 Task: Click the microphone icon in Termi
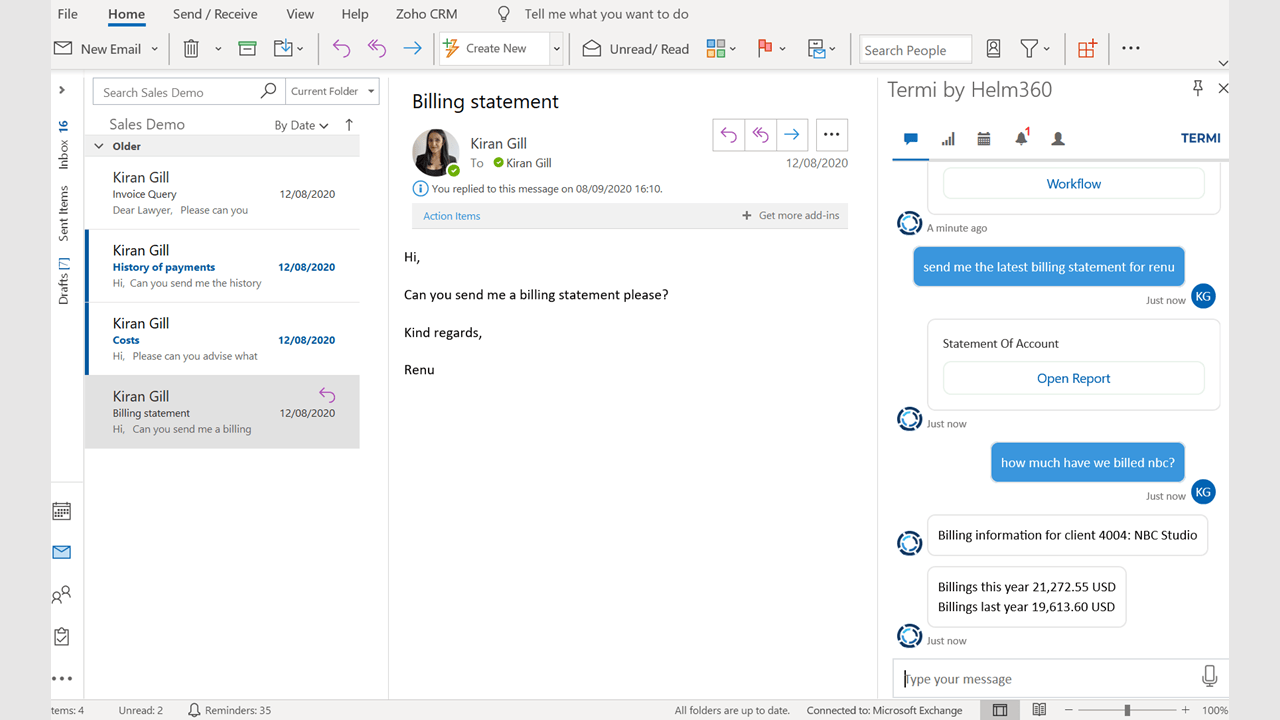click(x=1209, y=677)
